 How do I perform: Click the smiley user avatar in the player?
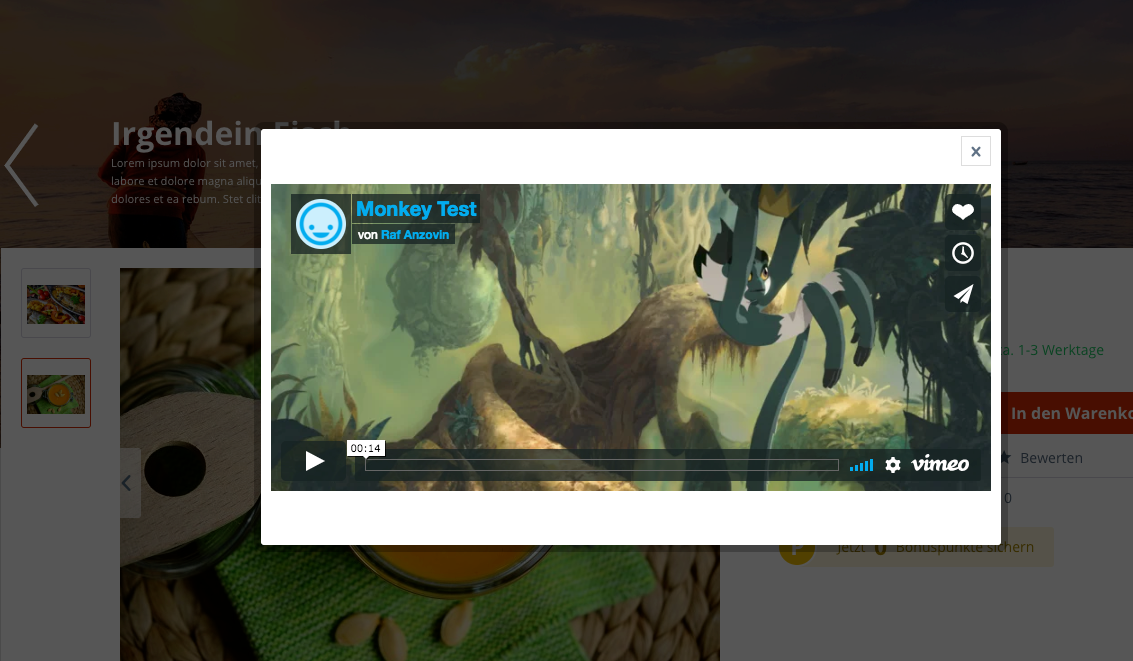[x=320, y=224]
